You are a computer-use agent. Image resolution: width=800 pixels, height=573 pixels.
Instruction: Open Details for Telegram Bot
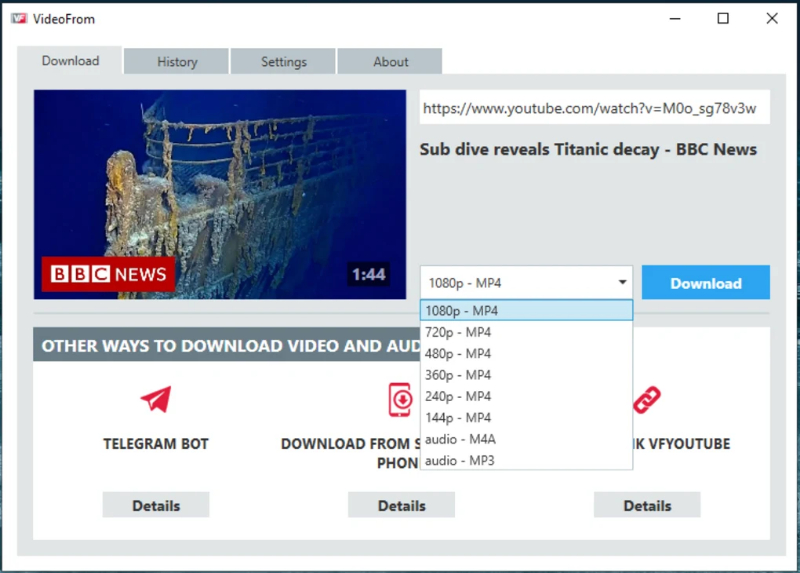click(x=156, y=505)
